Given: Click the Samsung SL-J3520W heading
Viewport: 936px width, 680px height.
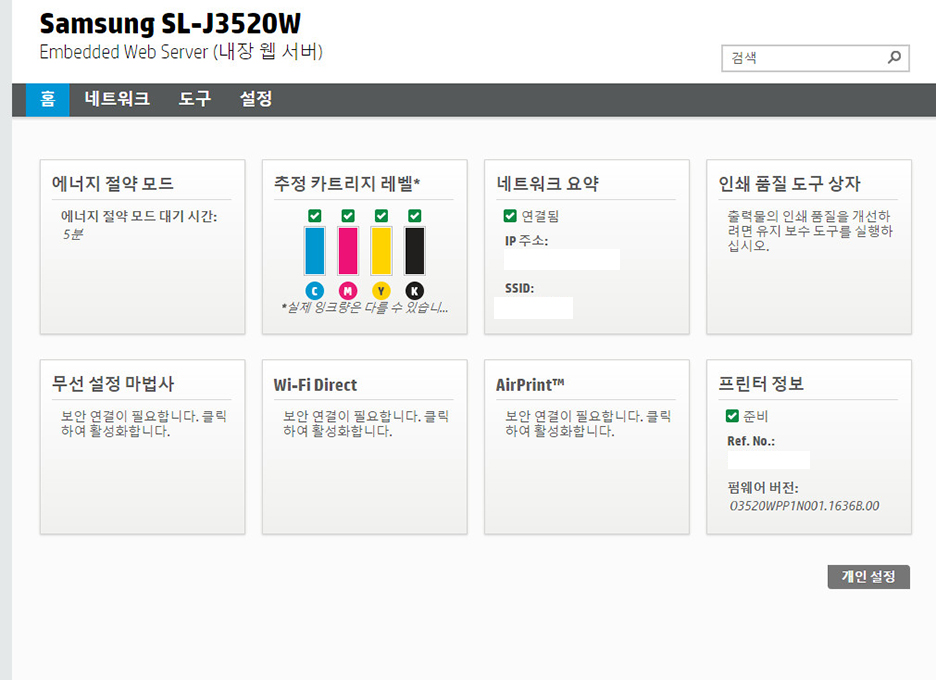Looking at the screenshot, I should [170, 24].
